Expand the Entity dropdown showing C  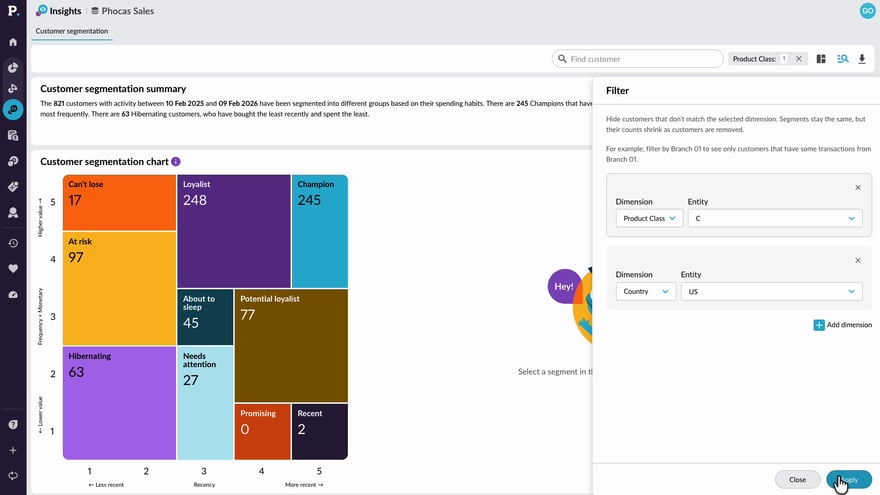pos(774,218)
